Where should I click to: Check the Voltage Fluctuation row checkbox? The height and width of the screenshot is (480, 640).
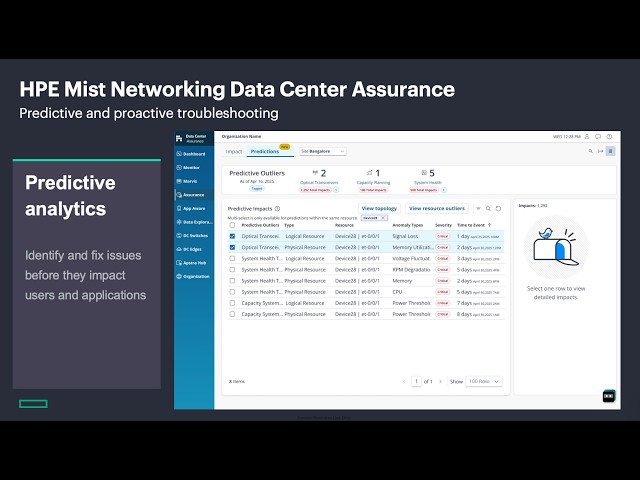(232, 258)
